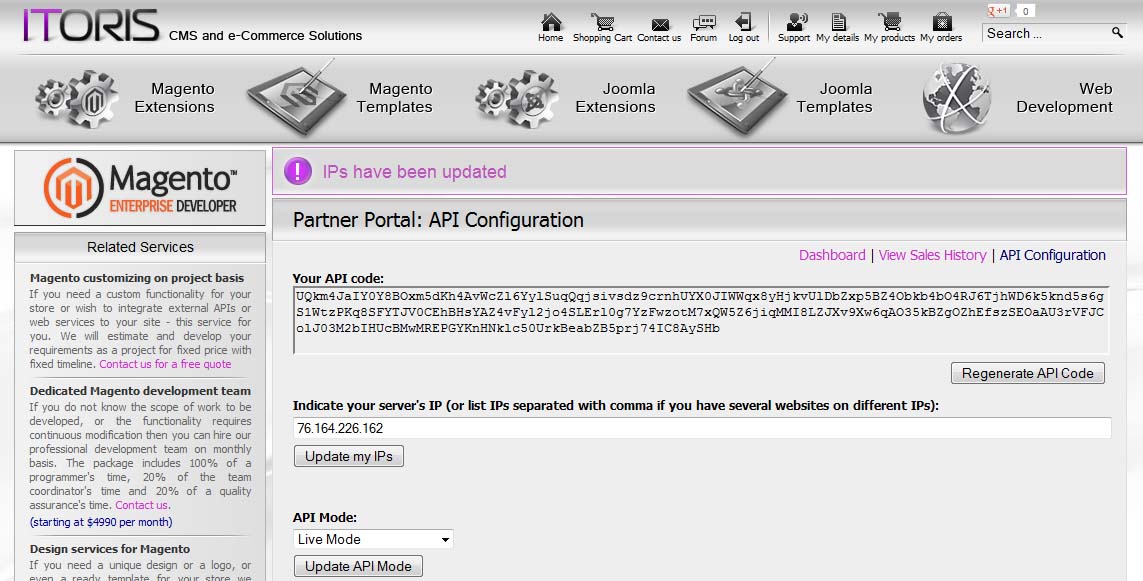Go to the Dashboard link
This screenshot has height=581, width=1143.
point(832,255)
